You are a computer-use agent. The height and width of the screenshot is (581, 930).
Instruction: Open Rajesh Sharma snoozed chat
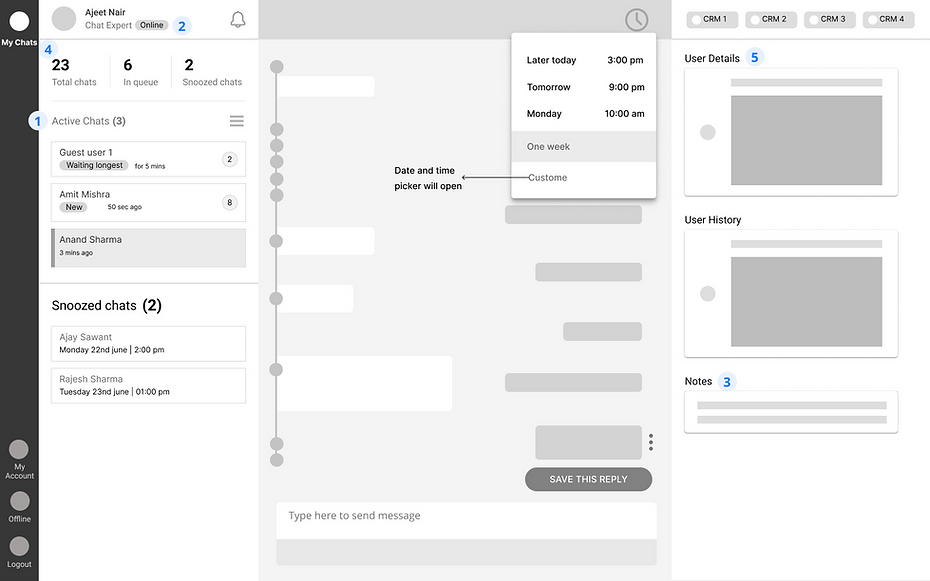pos(148,385)
